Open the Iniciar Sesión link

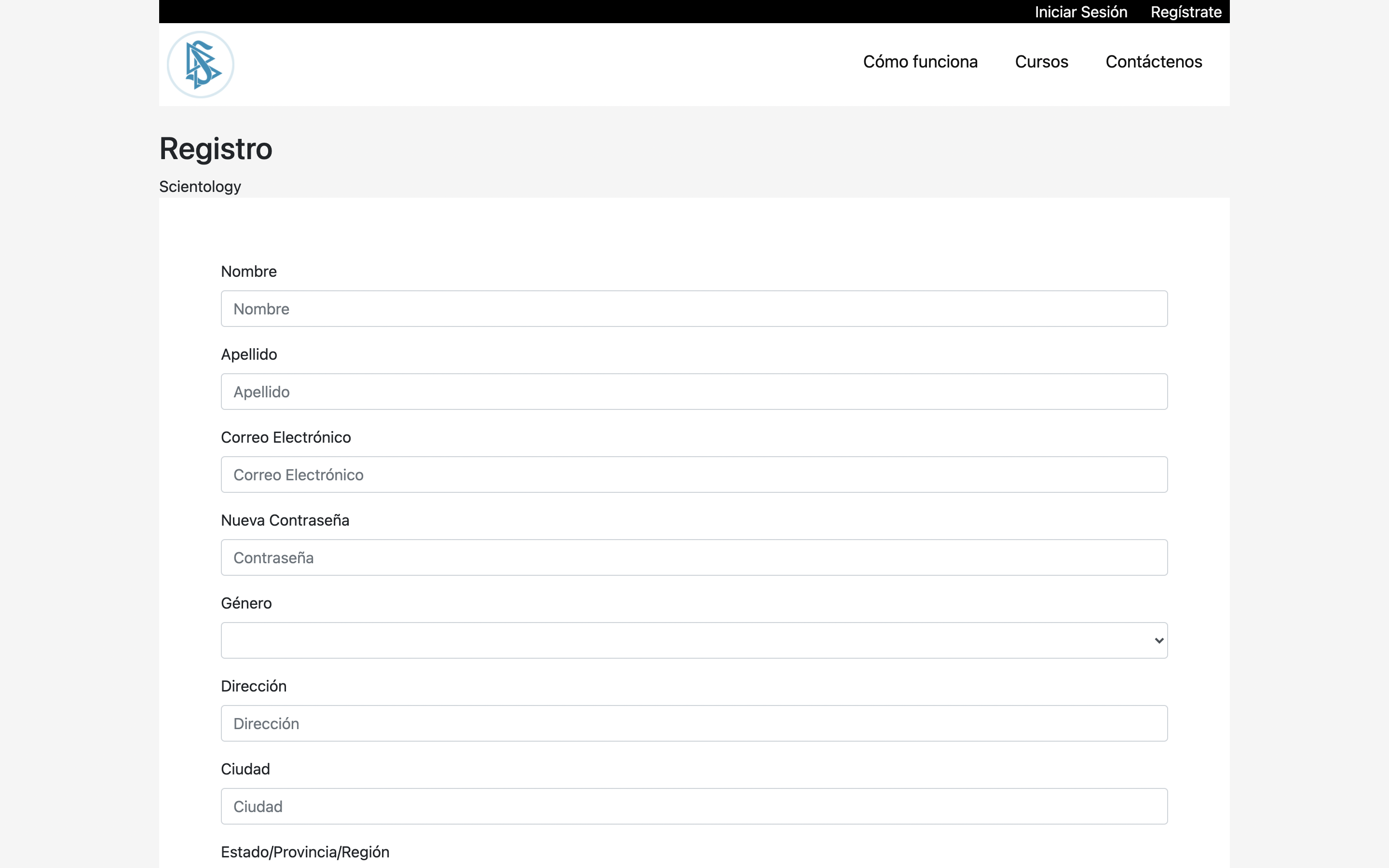1080,12
